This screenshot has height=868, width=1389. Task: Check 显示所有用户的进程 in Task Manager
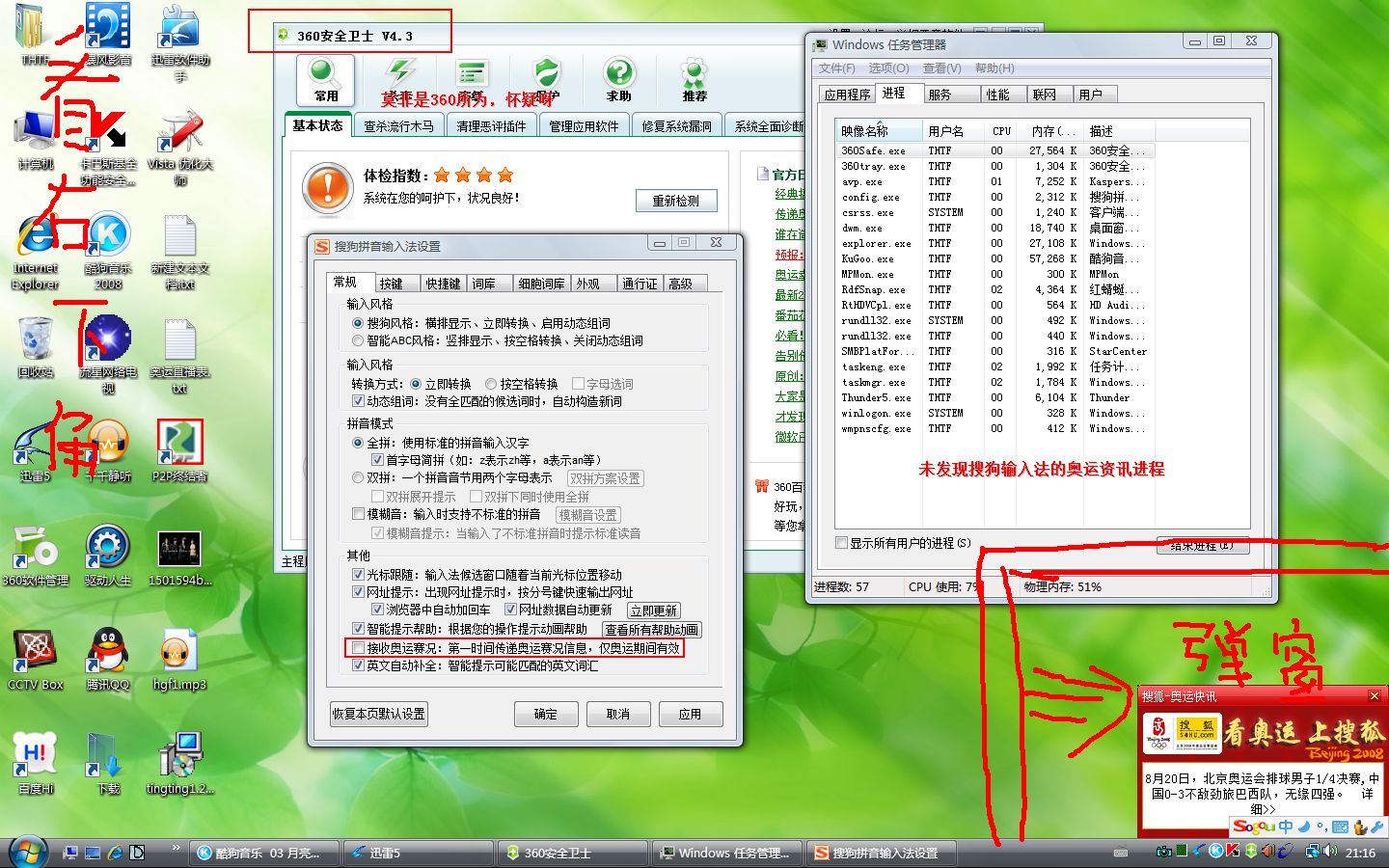[841, 543]
